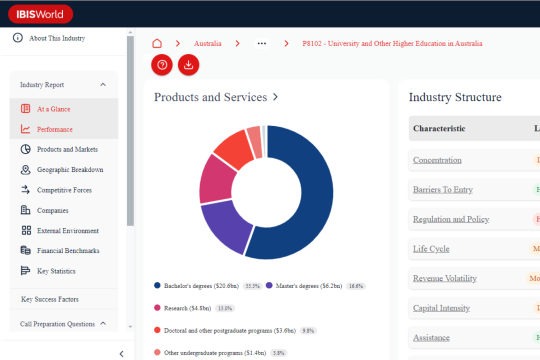Collapse Call Preparation Questions section
Screen dimensions: 540x360
[x=103, y=323]
